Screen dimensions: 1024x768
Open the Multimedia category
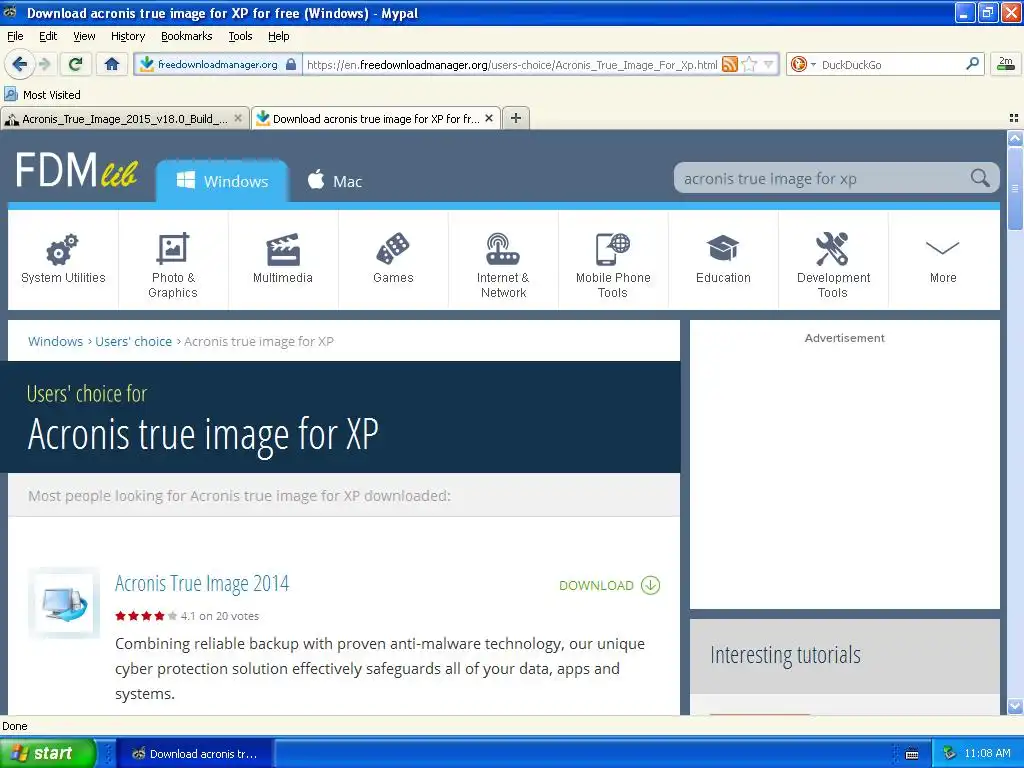point(283,259)
